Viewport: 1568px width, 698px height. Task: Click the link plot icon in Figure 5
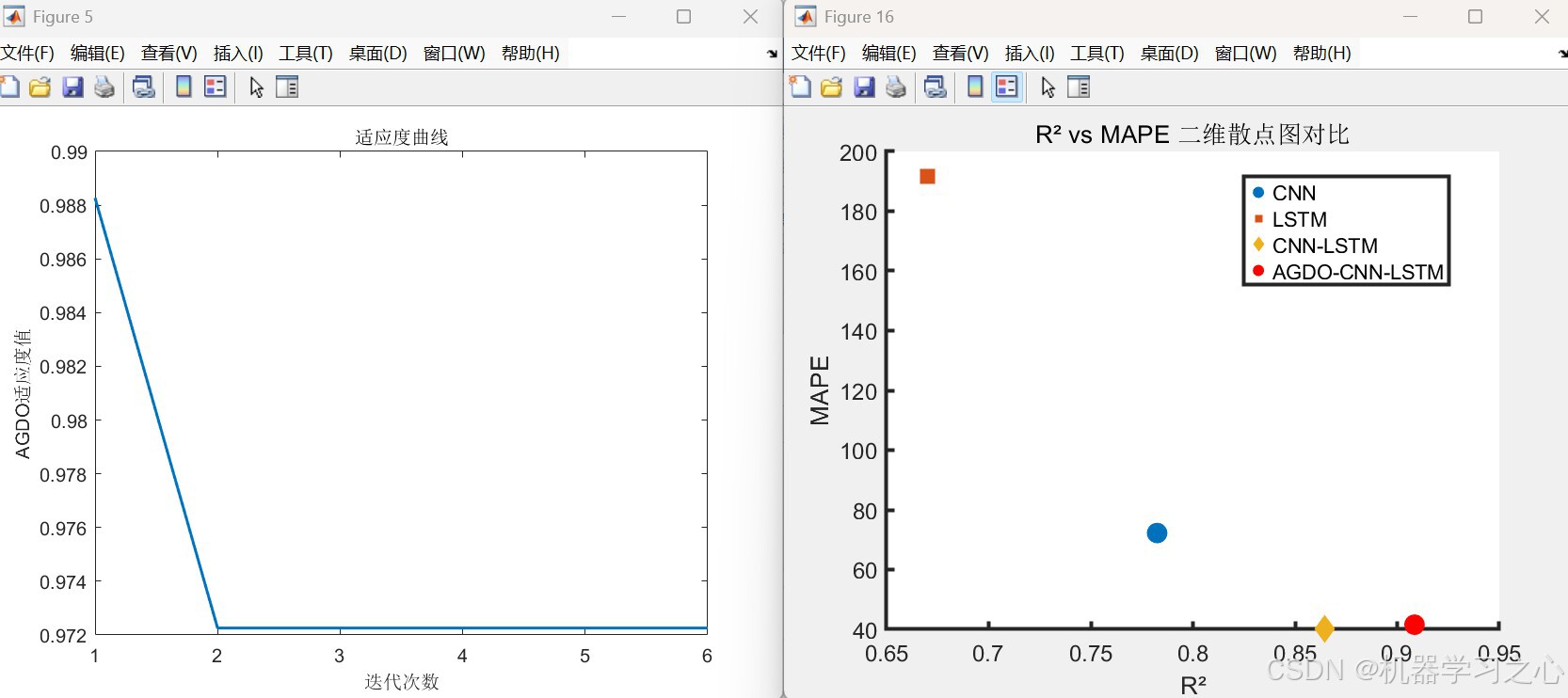coord(143,87)
